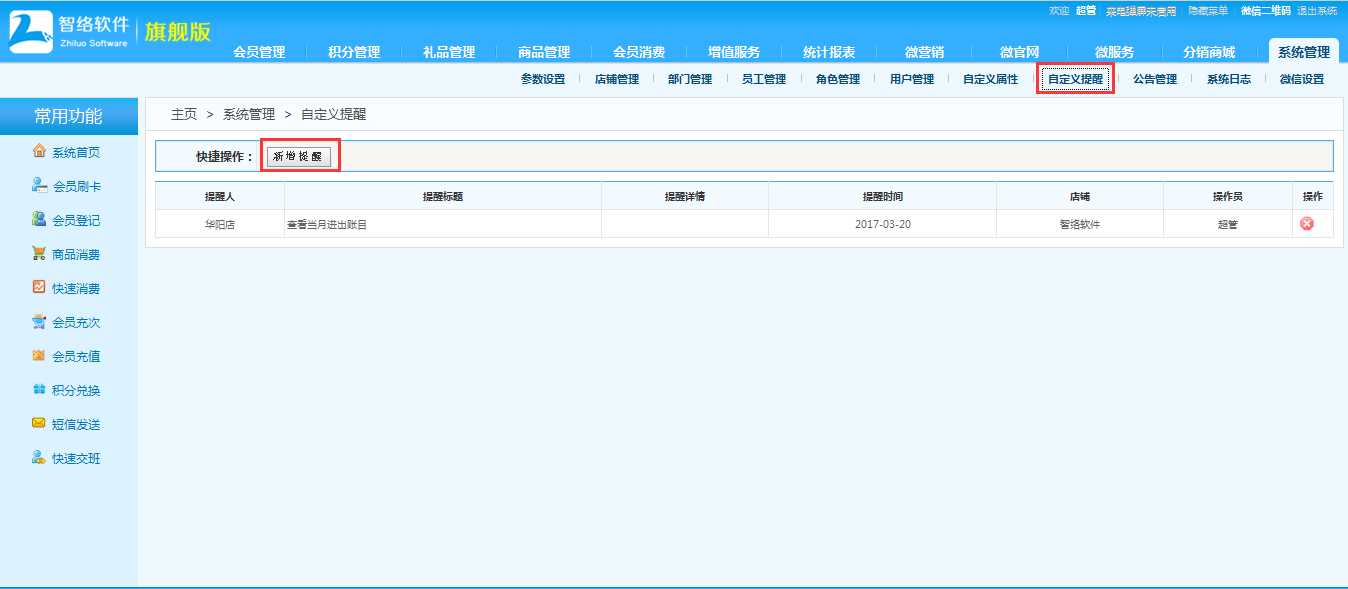The width and height of the screenshot is (1348, 589).
Task: Click the 新增提醒 button
Action: pos(300,156)
